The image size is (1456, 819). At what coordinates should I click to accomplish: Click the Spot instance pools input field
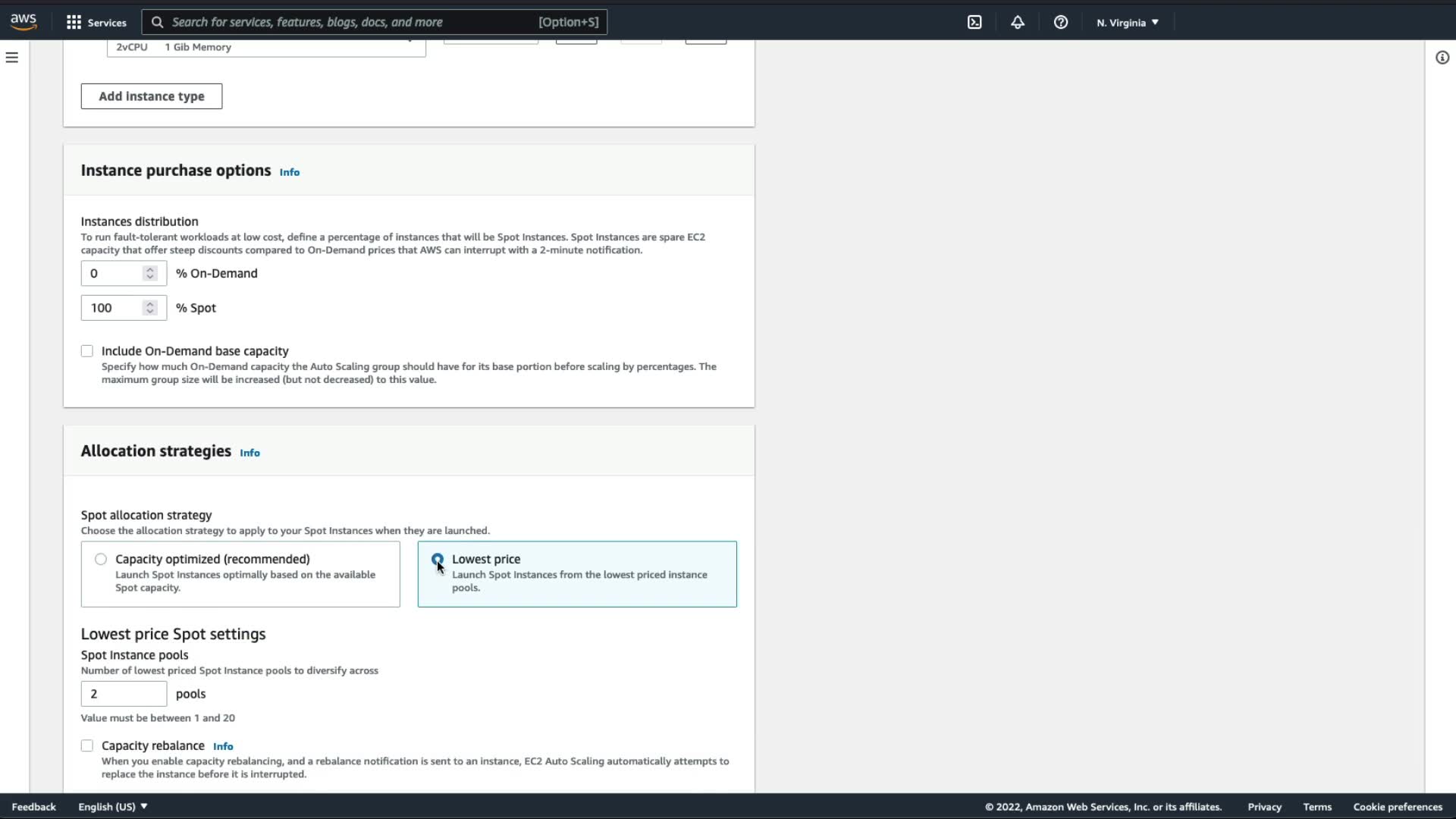pos(124,694)
